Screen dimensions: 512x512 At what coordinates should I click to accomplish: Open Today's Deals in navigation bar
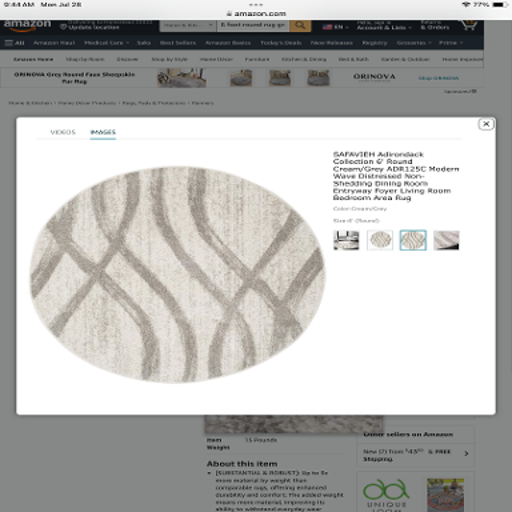coord(281,43)
